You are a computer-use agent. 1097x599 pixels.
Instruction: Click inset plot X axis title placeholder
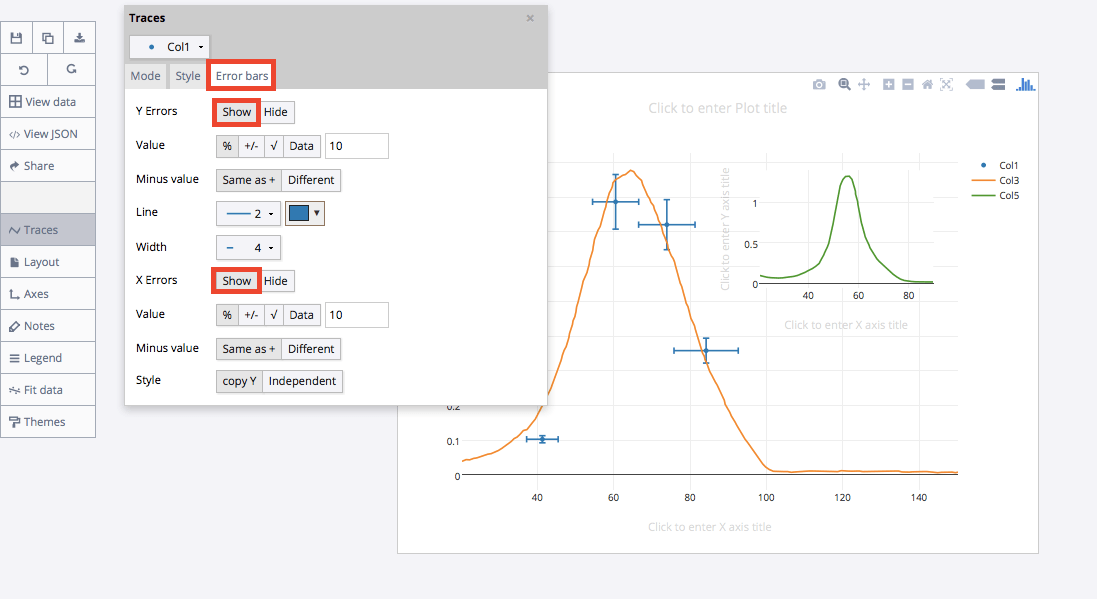pyautogui.click(x=846, y=325)
